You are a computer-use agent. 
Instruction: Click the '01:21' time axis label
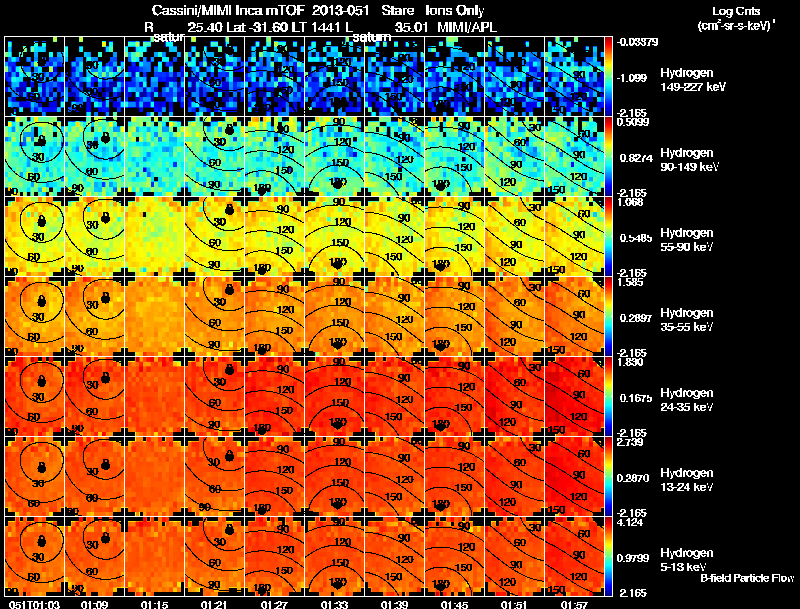pyautogui.click(x=214, y=604)
